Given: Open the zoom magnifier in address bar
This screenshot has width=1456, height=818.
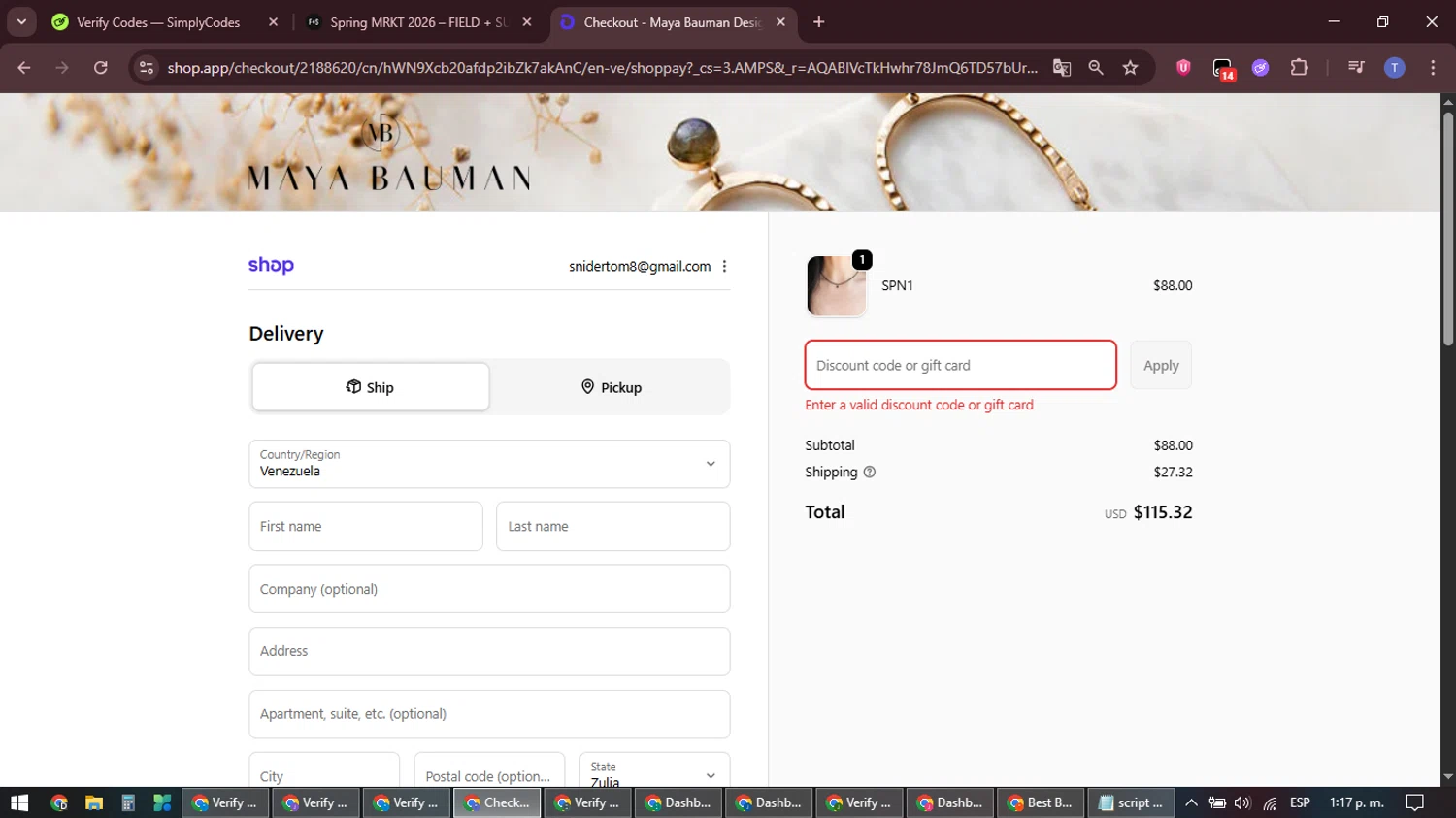Looking at the screenshot, I should (1096, 67).
